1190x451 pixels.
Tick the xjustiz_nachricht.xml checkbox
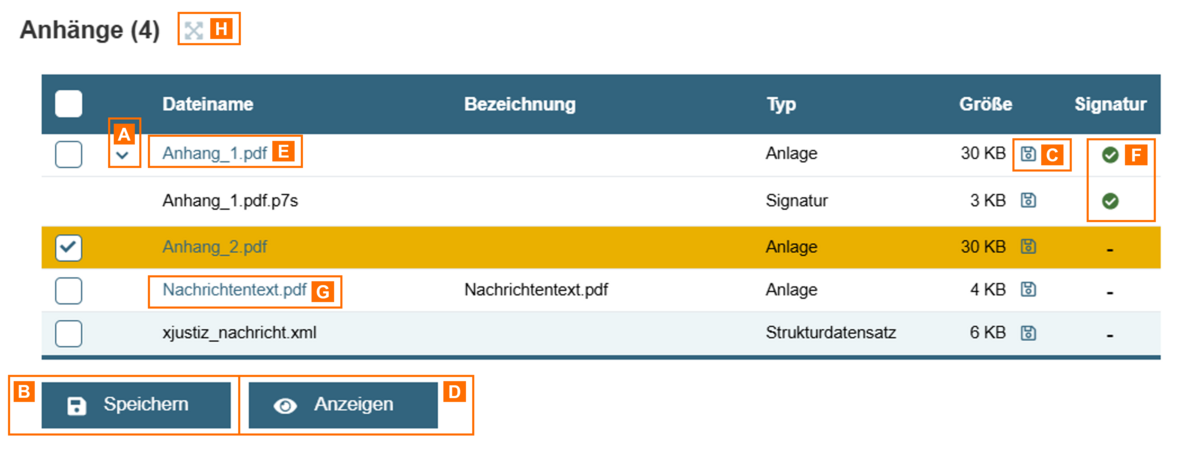[x=68, y=333]
